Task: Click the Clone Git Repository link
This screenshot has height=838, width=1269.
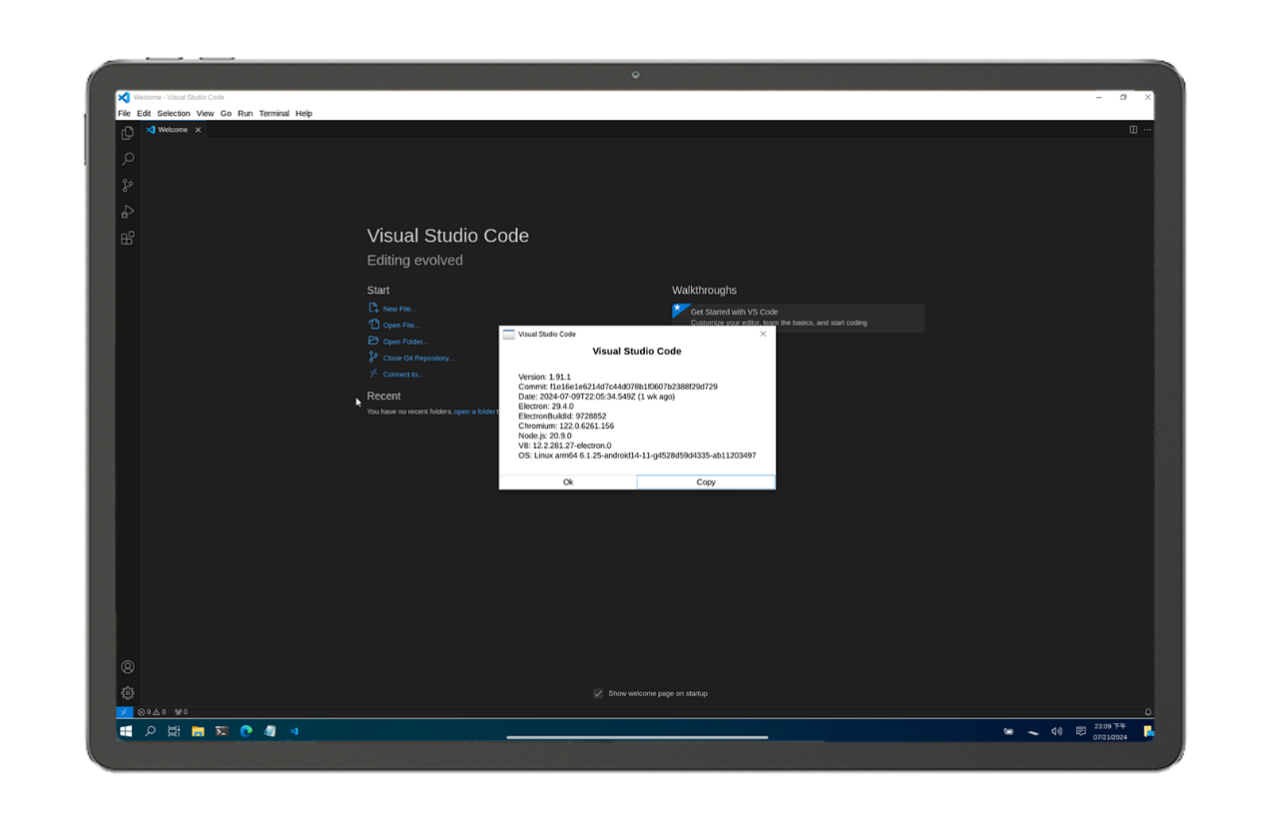Action: [x=417, y=358]
